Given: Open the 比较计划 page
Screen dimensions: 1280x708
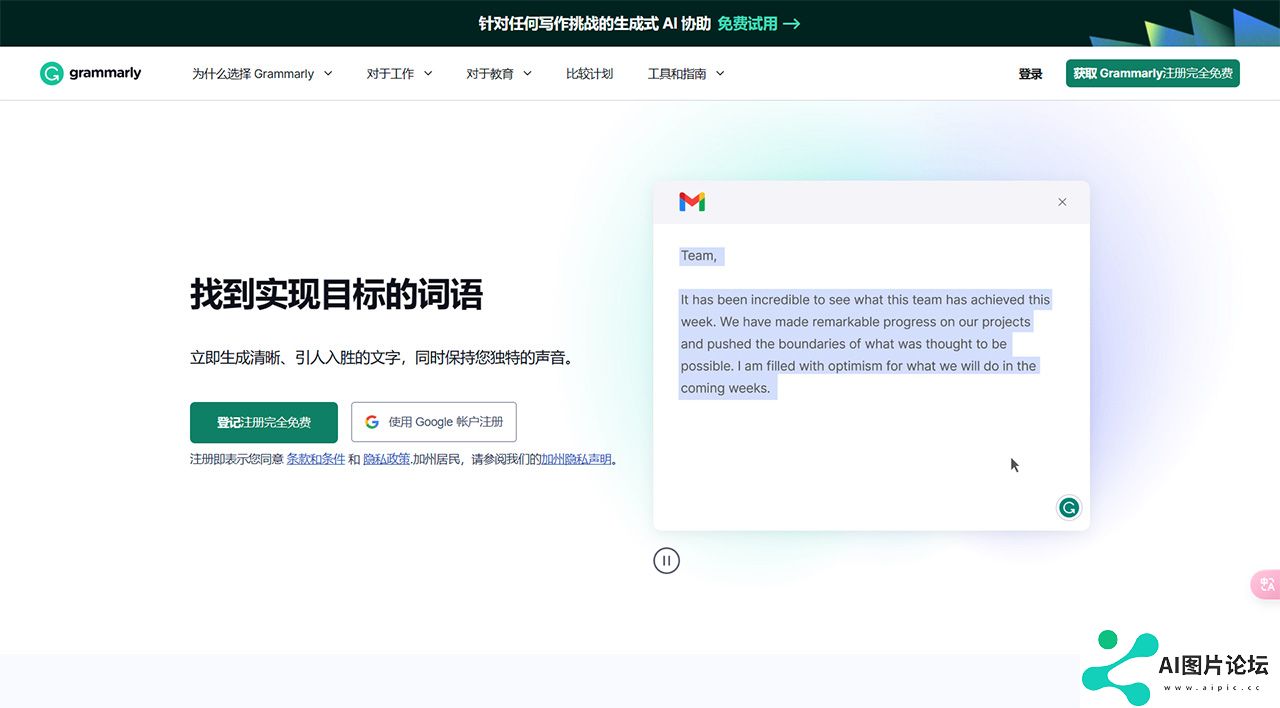Looking at the screenshot, I should tap(589, 74).
